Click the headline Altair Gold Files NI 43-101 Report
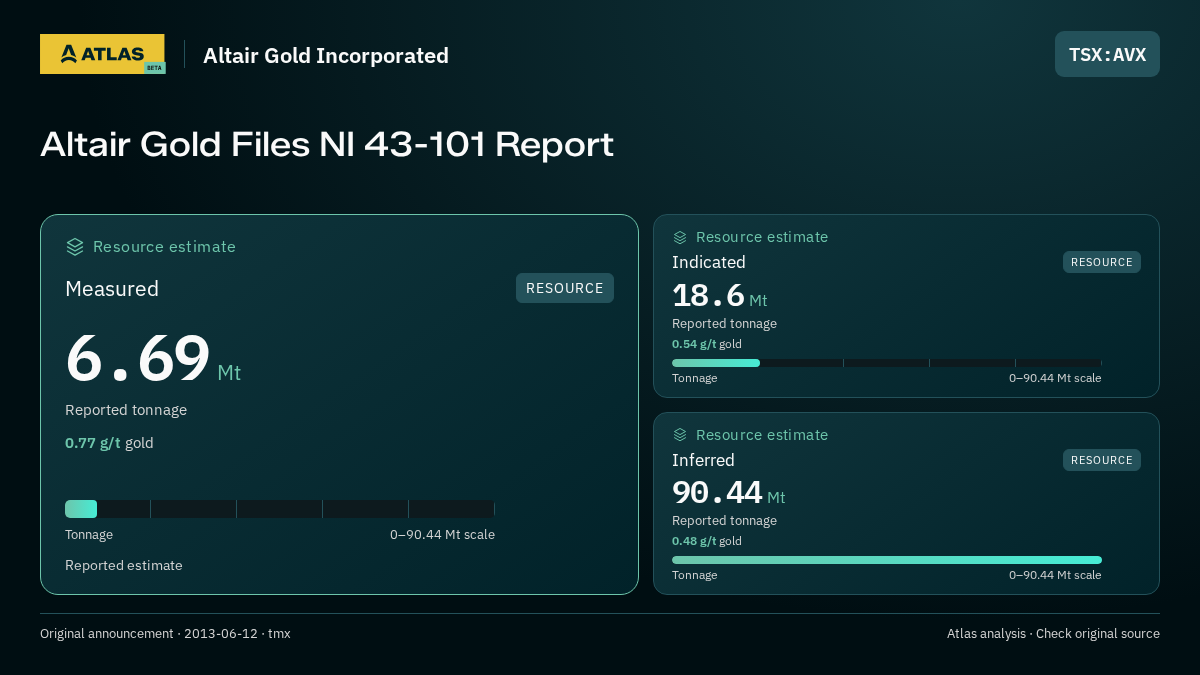The image size is (1200, 675). coord(327,145)
